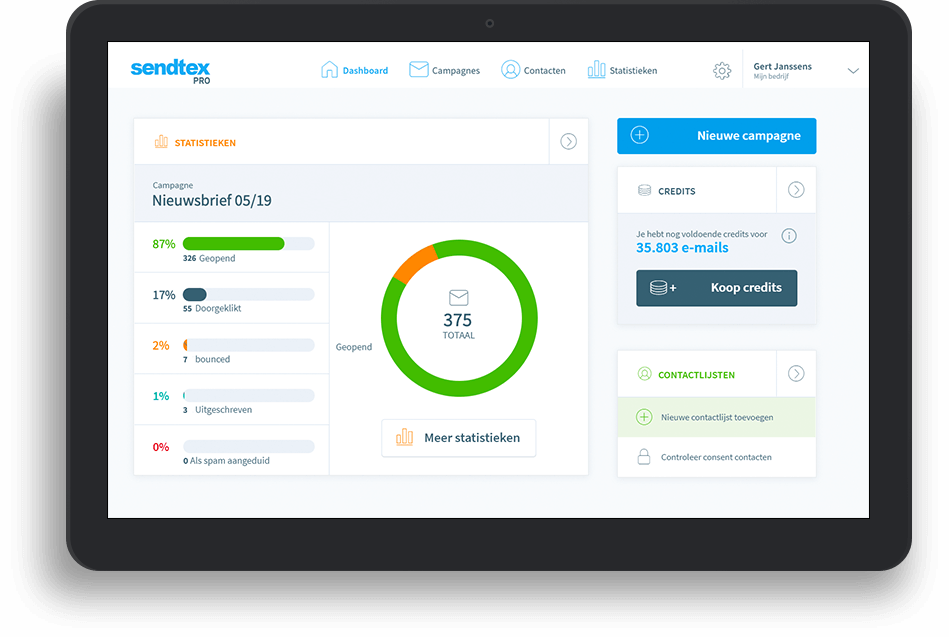
Task: Click the CREDITS panel heading text
Action: click(677, 191)
